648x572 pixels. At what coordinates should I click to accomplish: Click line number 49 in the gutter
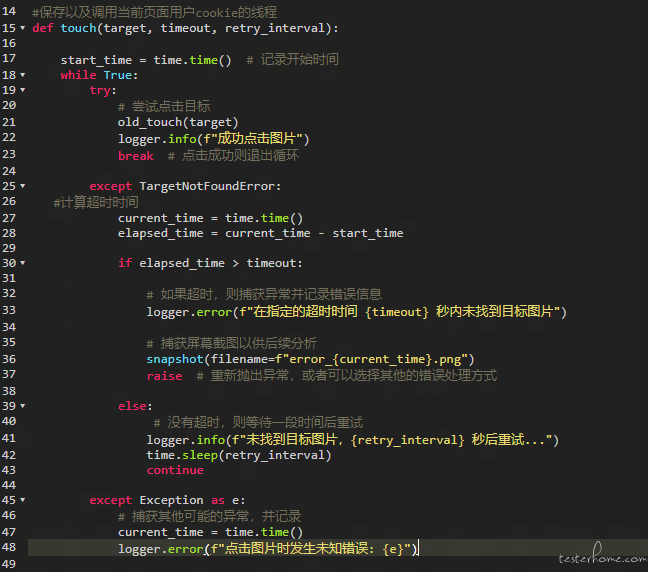[x=9, y=564]
